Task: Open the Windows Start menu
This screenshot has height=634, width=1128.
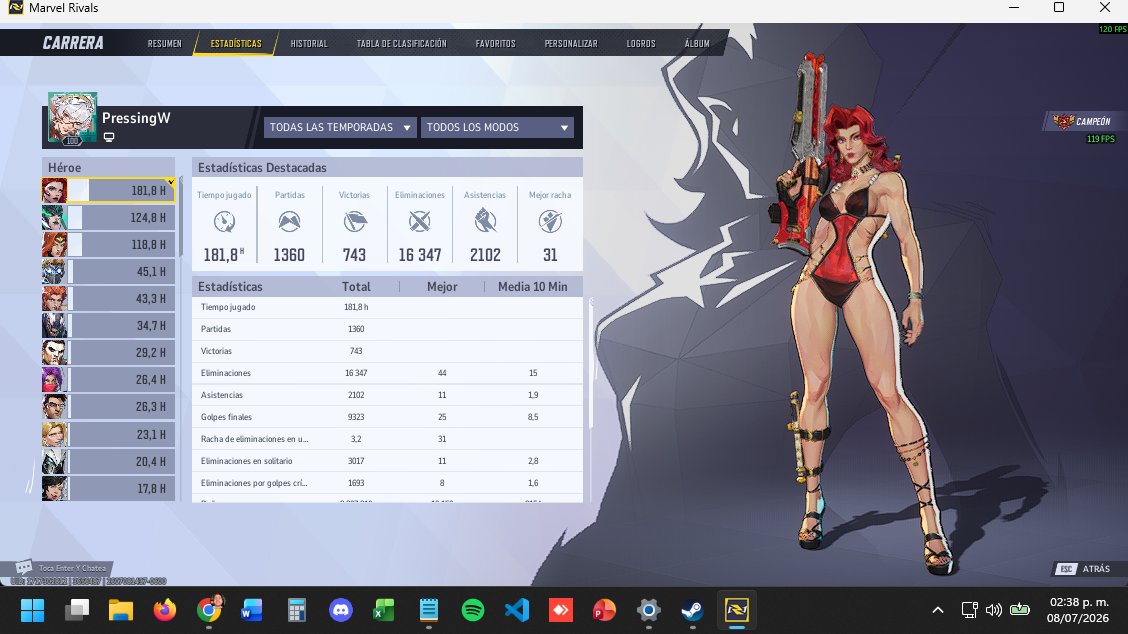Action: [x=32, y=610]
